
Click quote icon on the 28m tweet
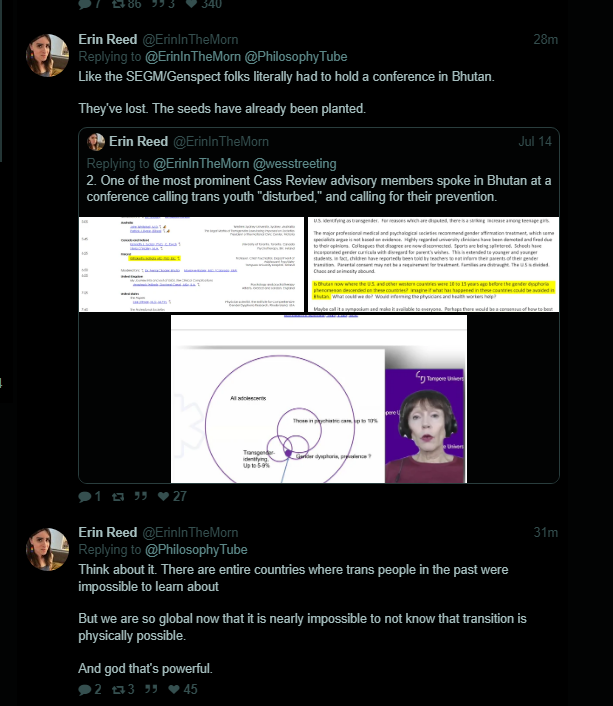tap(141, 496)
